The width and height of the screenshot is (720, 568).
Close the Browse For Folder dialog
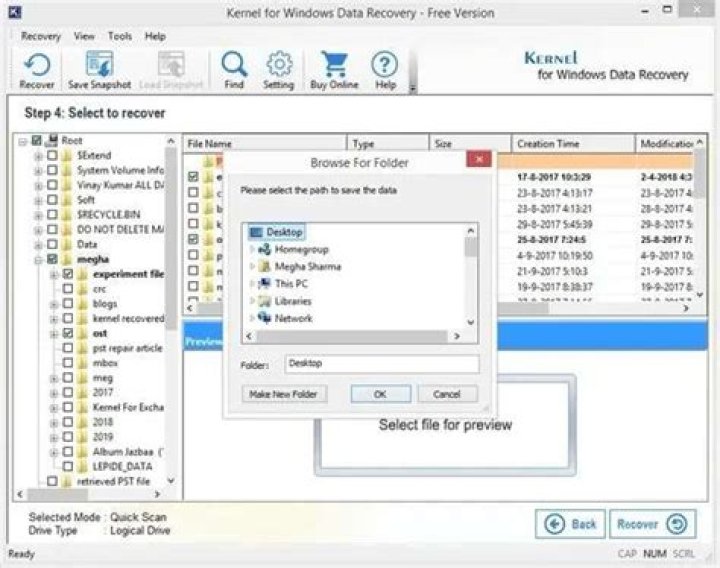tap(478, 159)
